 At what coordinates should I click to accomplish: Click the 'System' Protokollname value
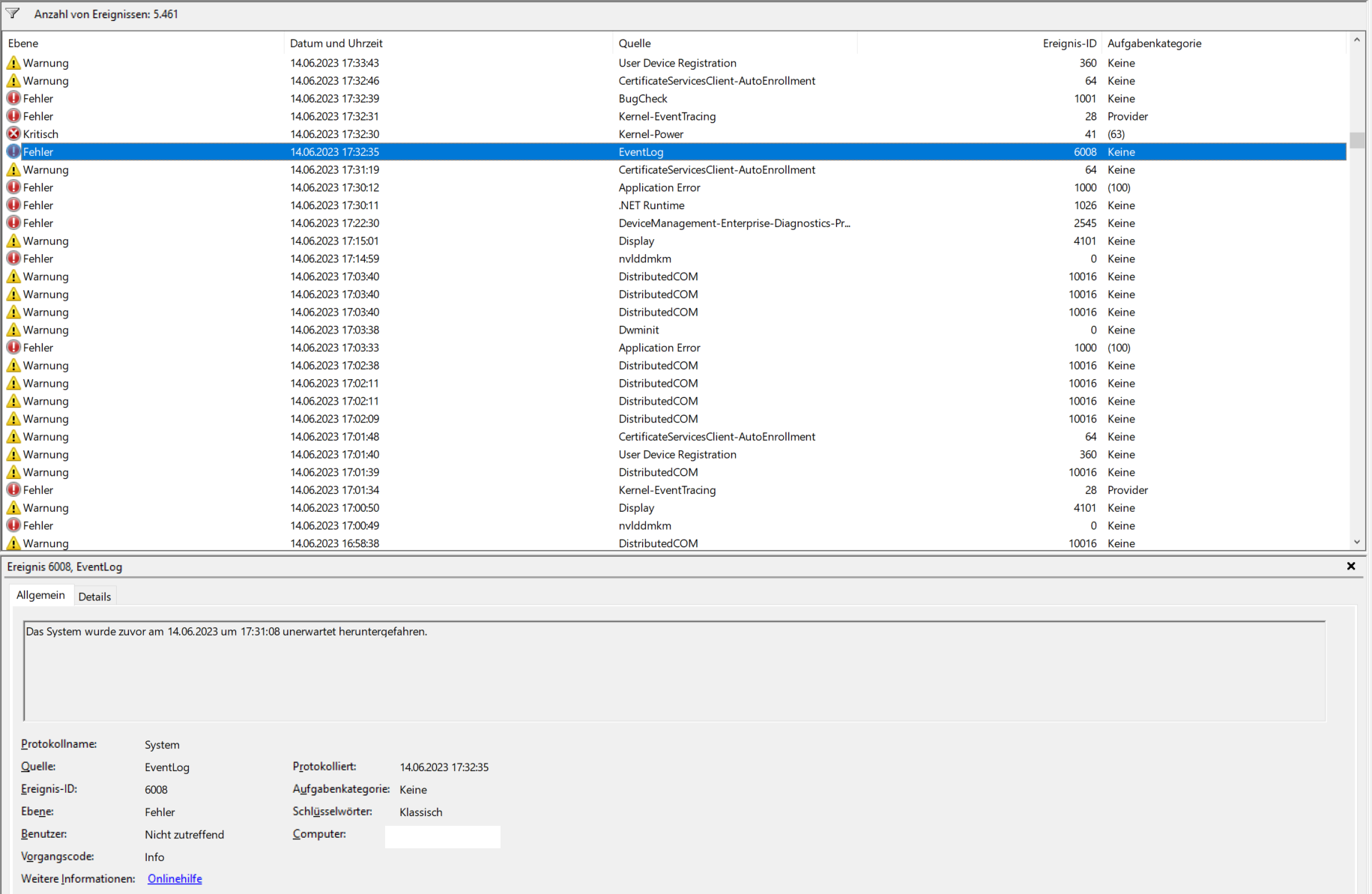(x=162, y=744)
